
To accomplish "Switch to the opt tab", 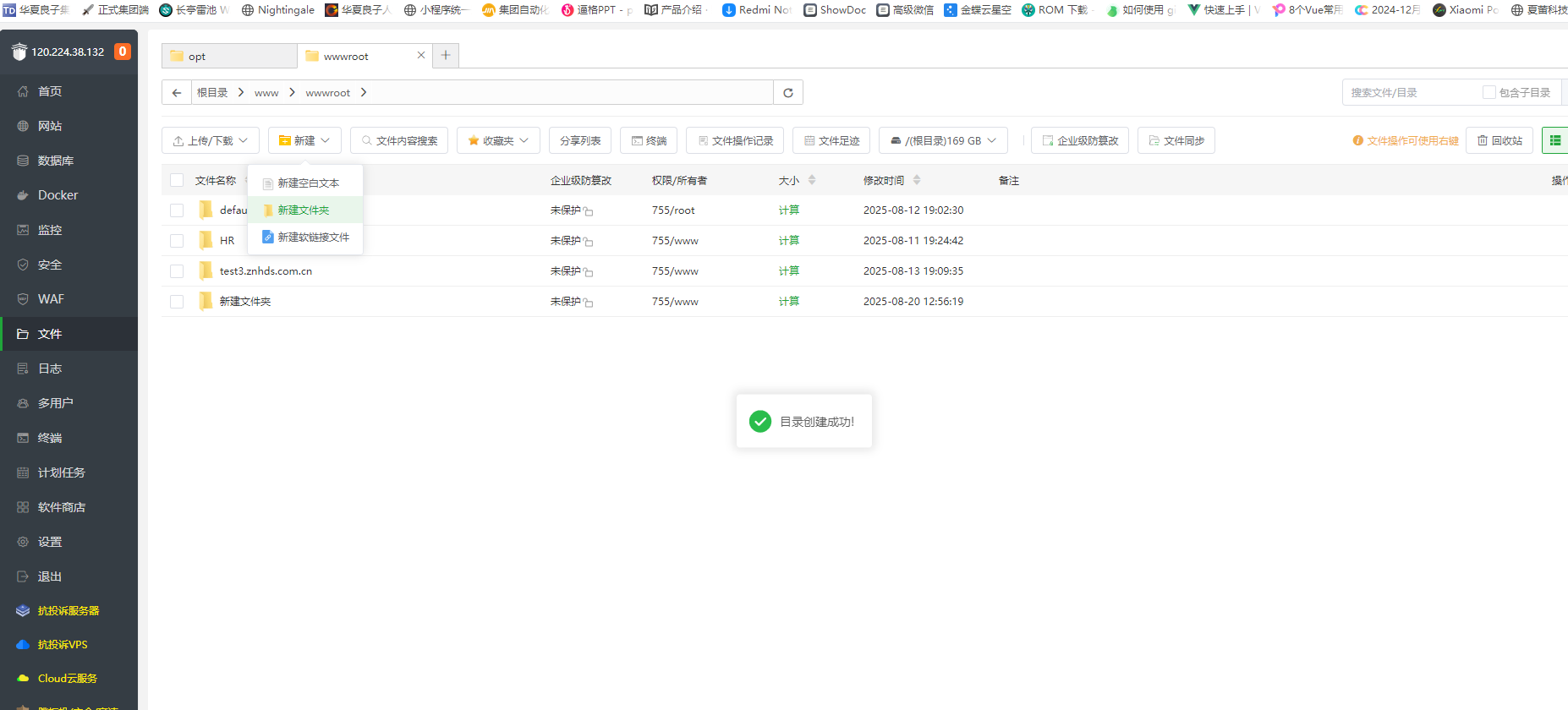I will click(228, 56).
